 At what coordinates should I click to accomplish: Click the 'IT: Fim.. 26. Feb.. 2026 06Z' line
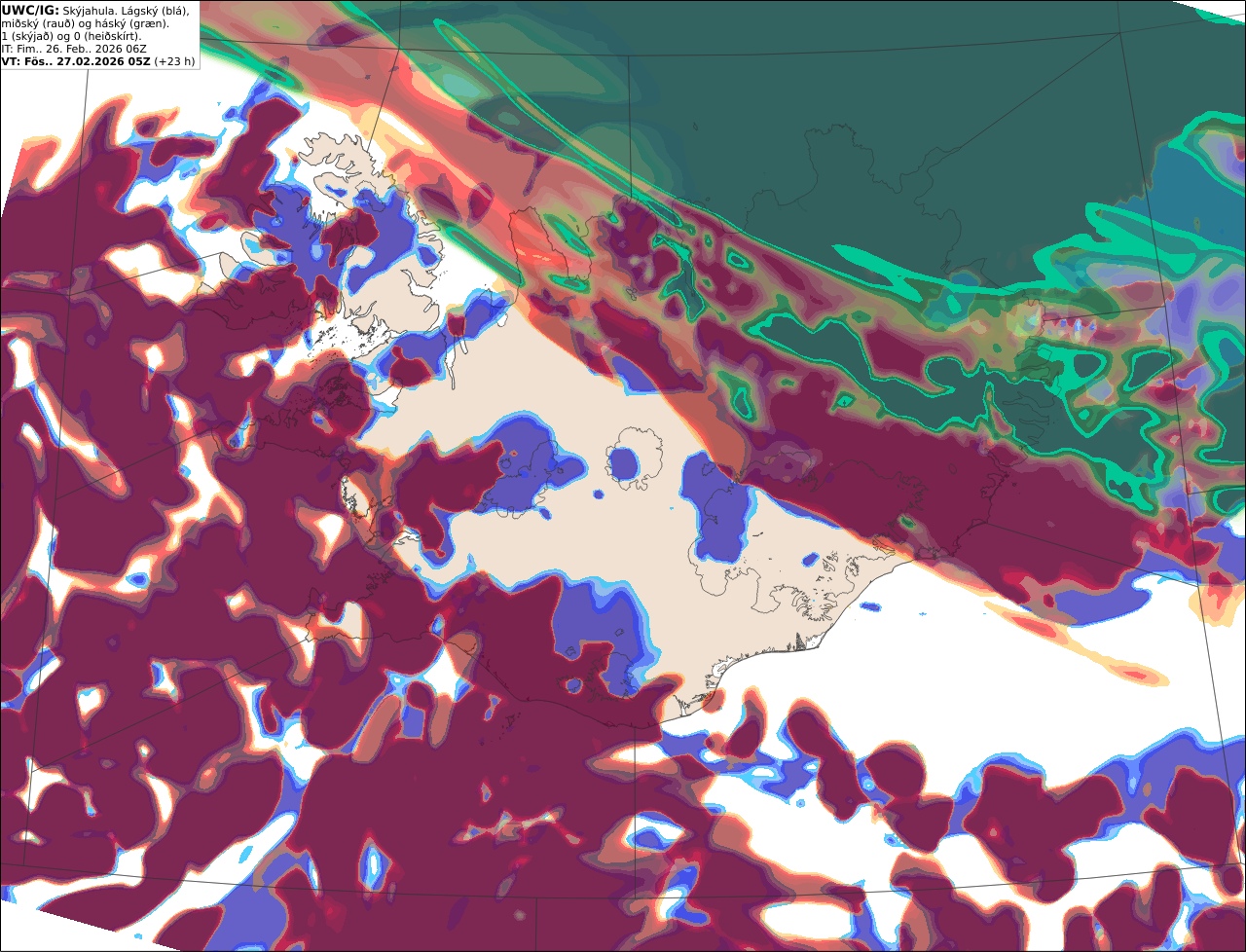pos(75,48)
